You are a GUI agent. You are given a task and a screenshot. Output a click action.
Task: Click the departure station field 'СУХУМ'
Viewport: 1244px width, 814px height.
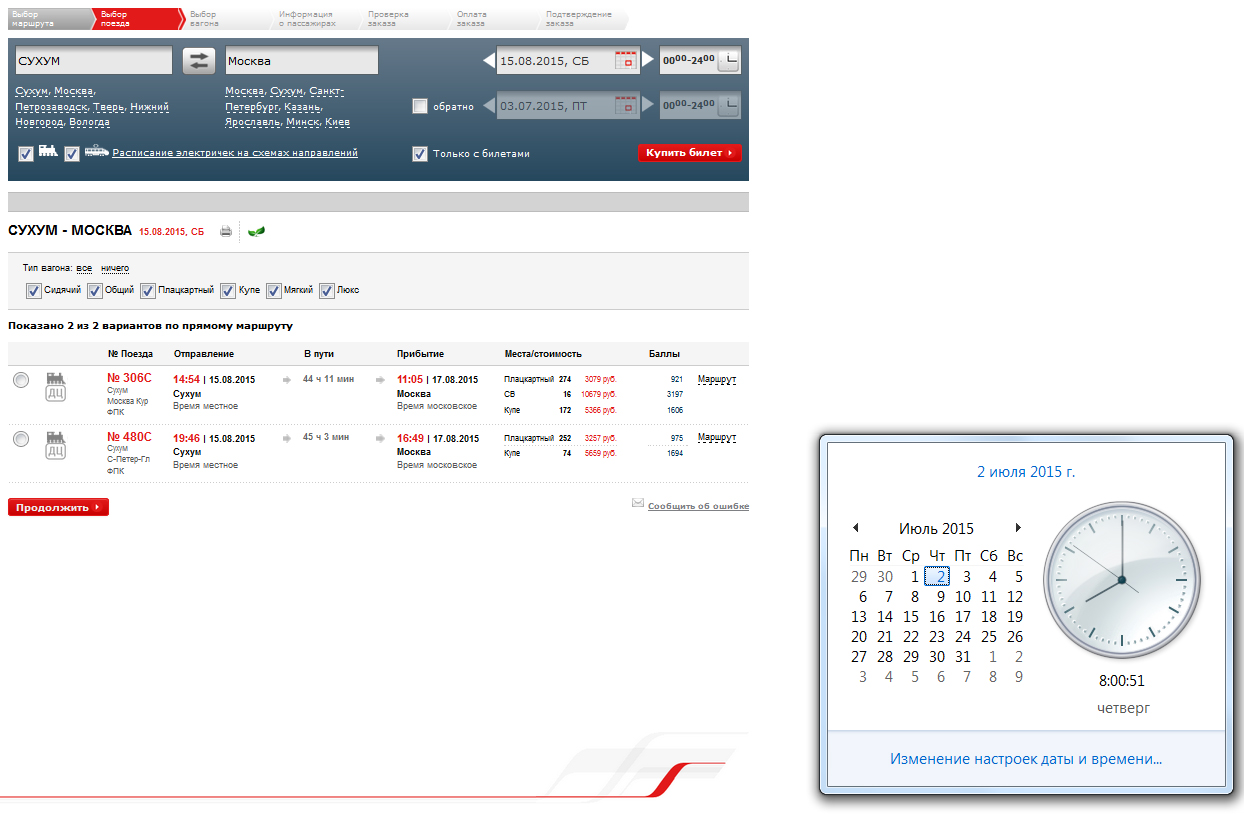94,61
